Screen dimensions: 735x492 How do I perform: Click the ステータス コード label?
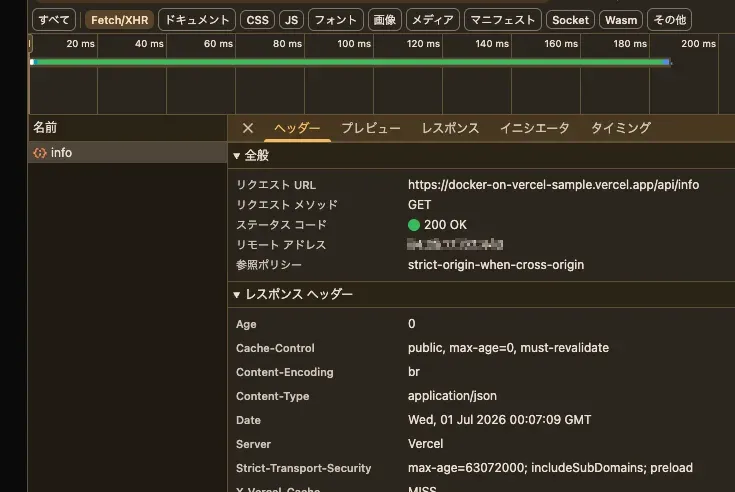coord(281,225)
